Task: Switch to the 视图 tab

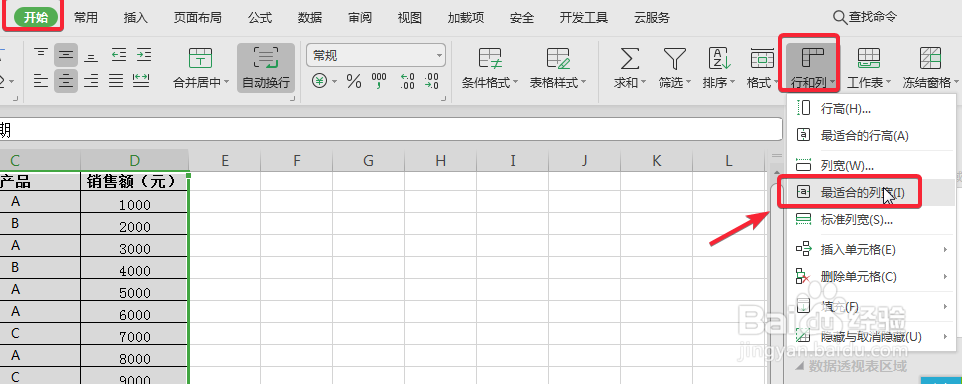Action: (409, 18)
